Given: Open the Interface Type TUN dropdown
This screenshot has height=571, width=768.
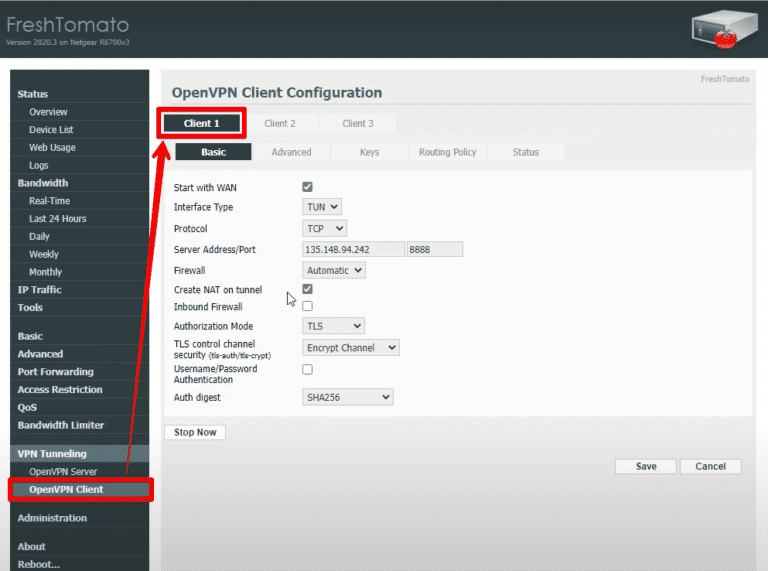Looking at the screenshot, I should [322, 207].
